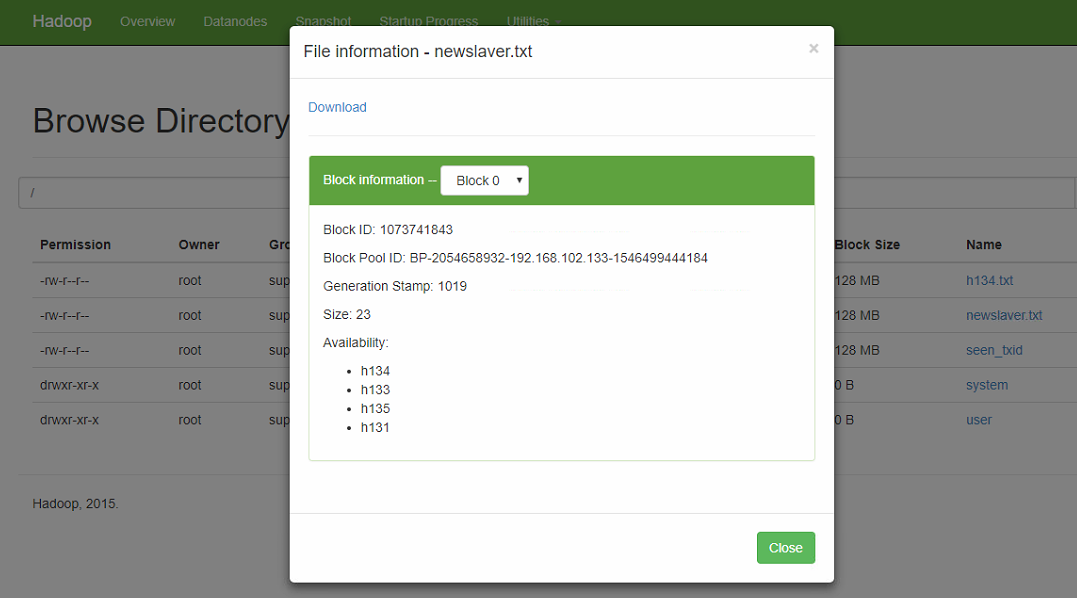
Task: Open Startup Progress in the navbar
Action: coord(429,21)
